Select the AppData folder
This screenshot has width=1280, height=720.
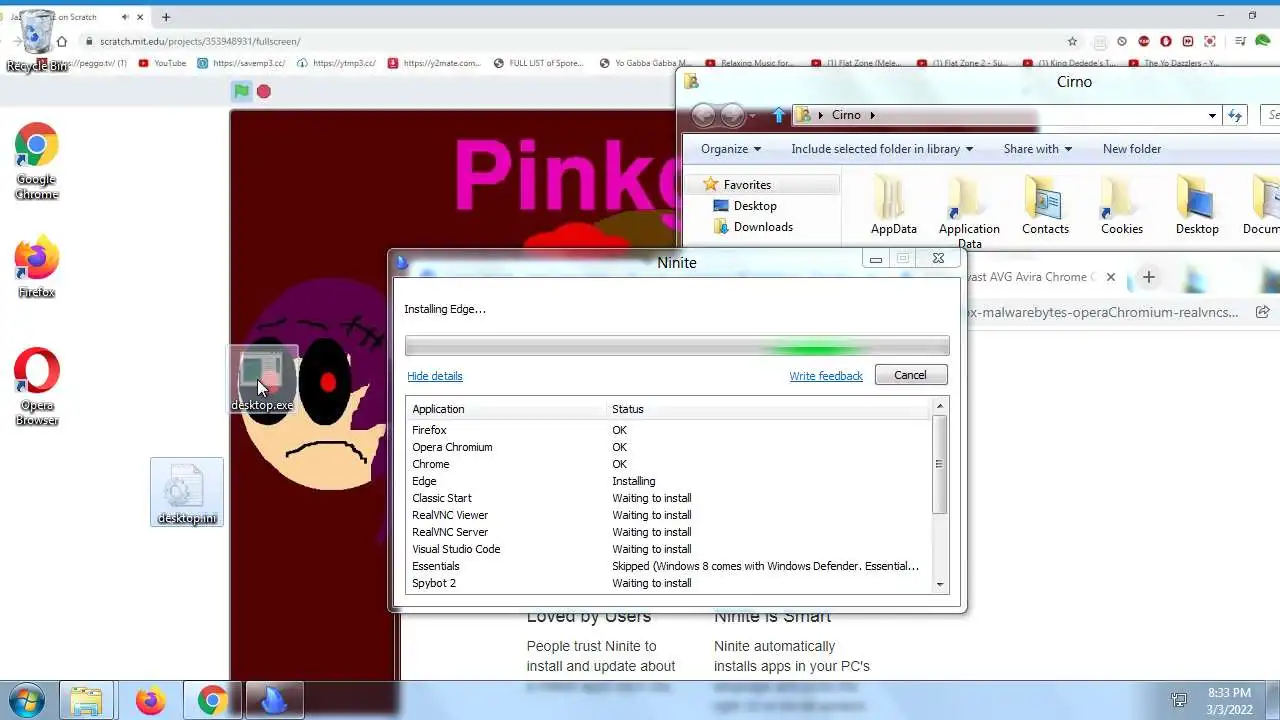point(894,206)
